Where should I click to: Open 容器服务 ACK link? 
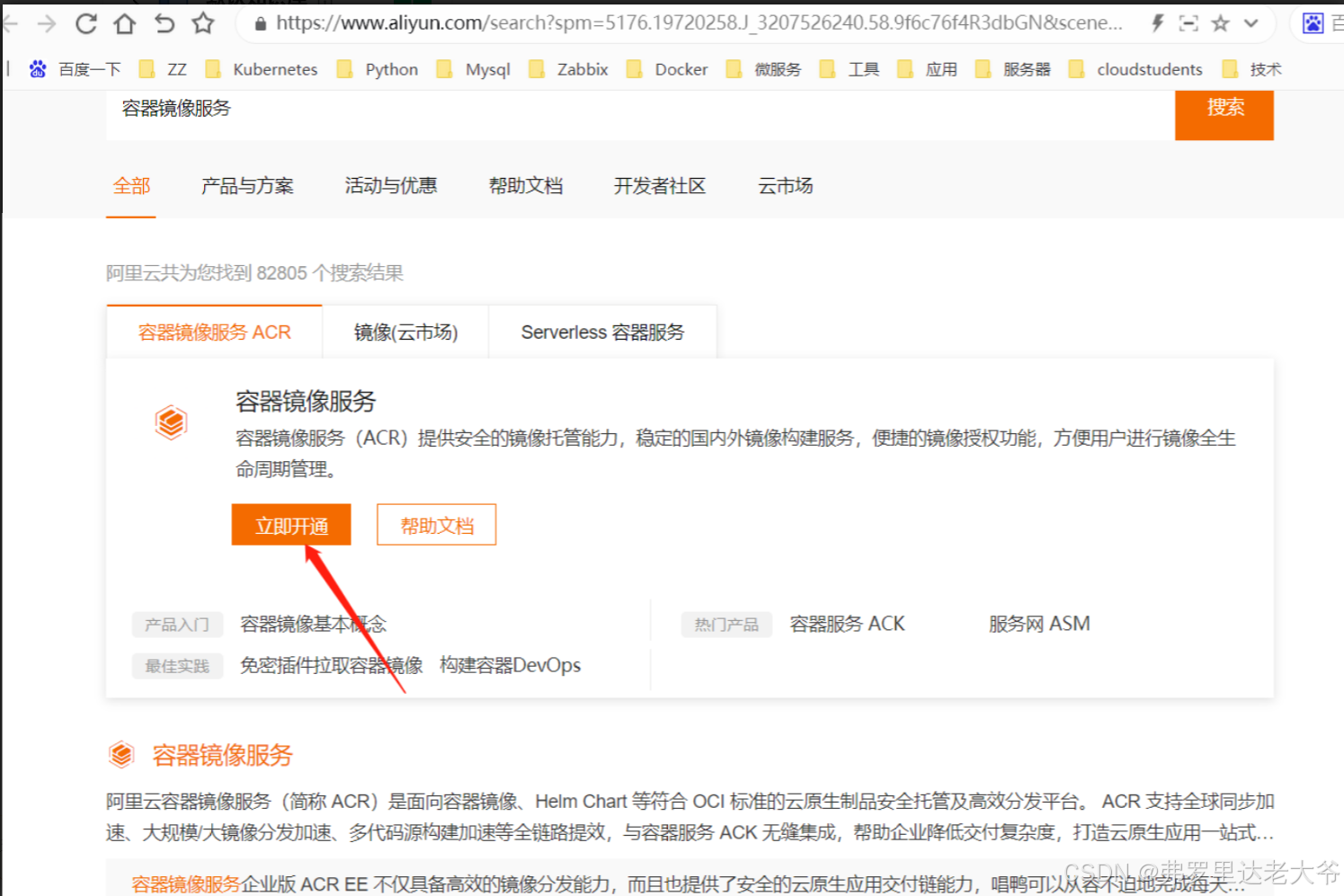(848, 624)
